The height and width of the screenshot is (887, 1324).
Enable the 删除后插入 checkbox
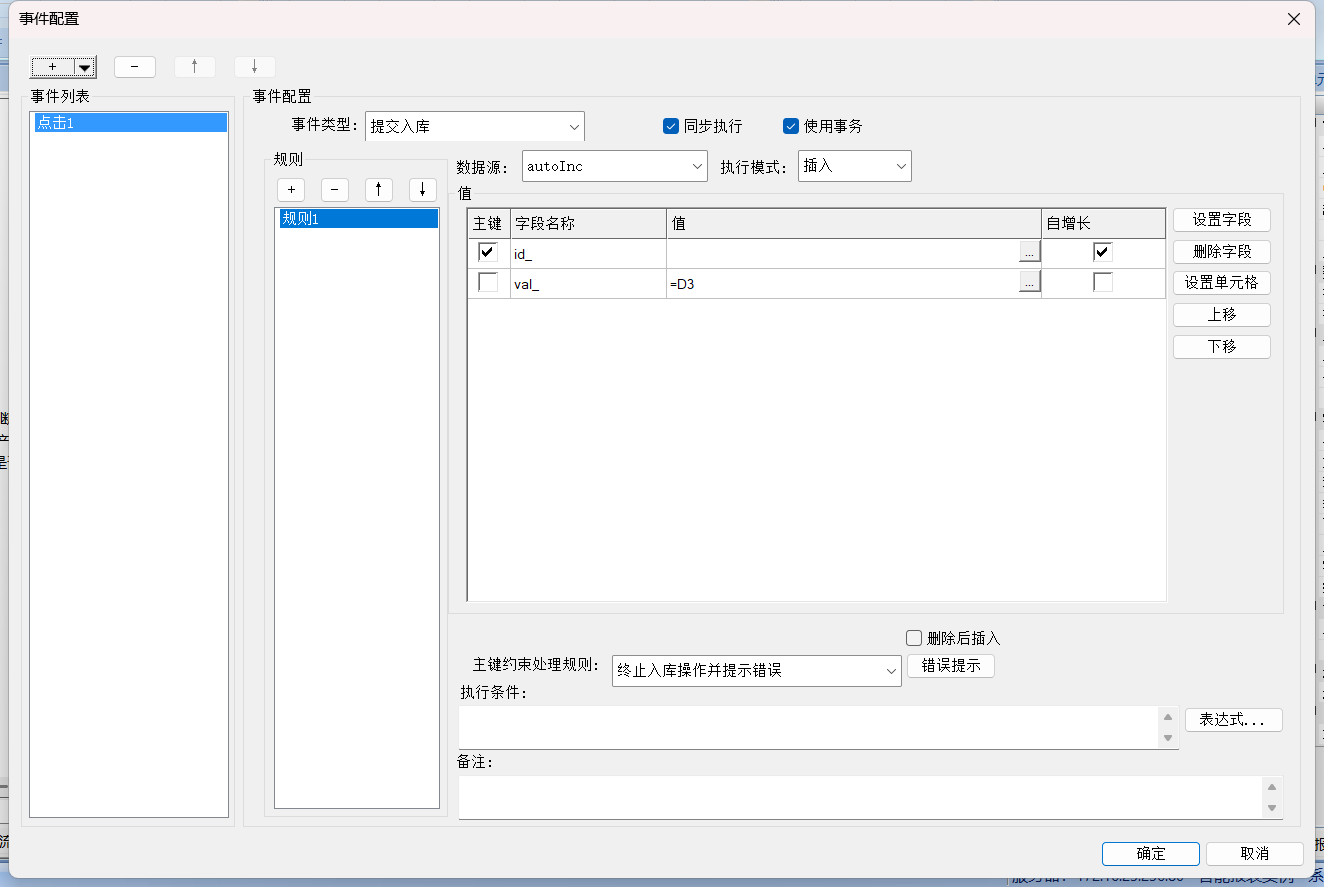pos(913,638)
